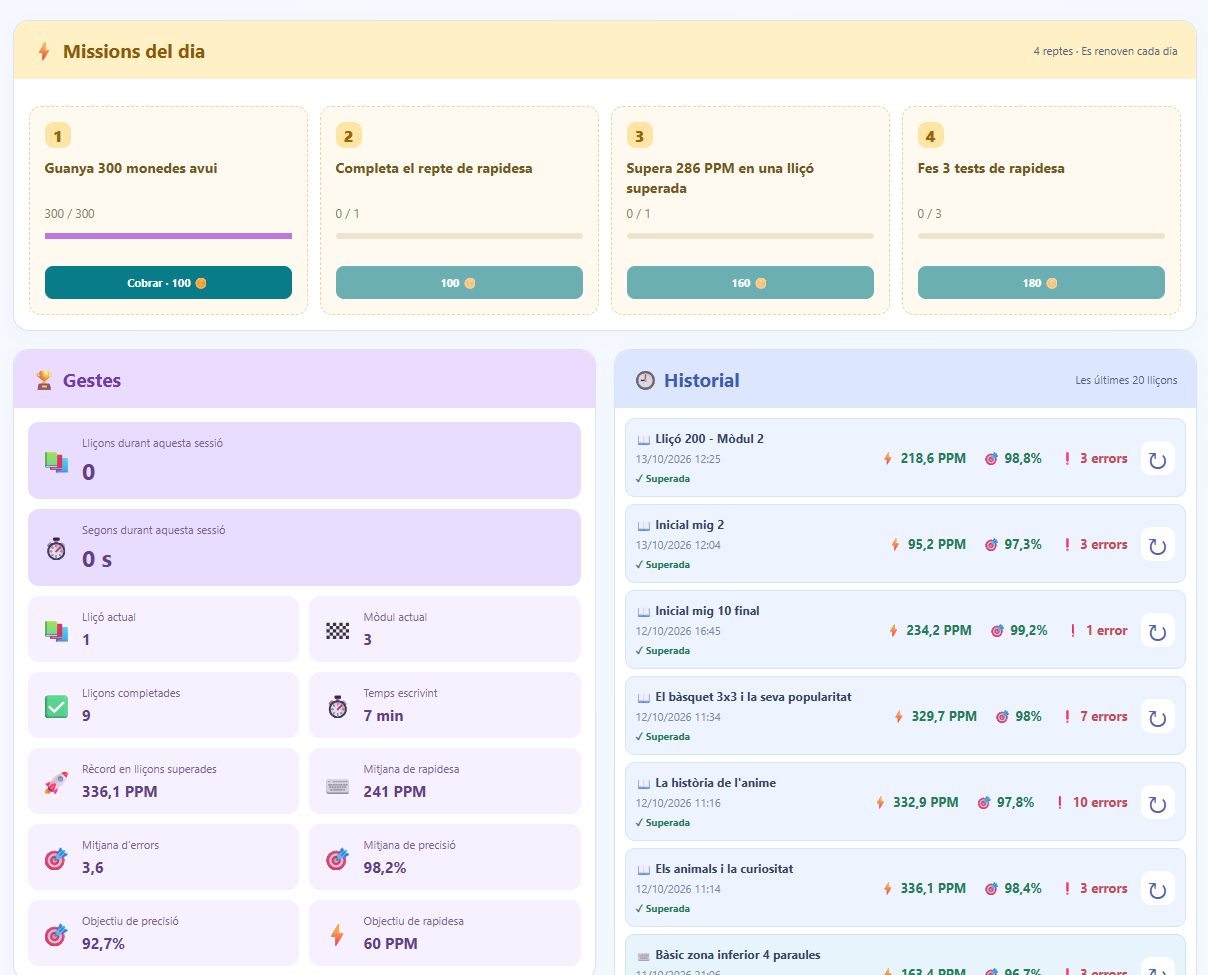The image size is (1208, 975).
Task: Click the target icon for Mitjana d'errors
Action: [56, 858]
